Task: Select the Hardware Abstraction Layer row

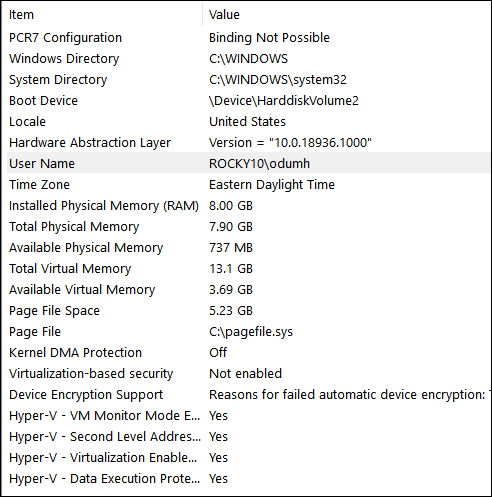Action: tap(248, 143)
